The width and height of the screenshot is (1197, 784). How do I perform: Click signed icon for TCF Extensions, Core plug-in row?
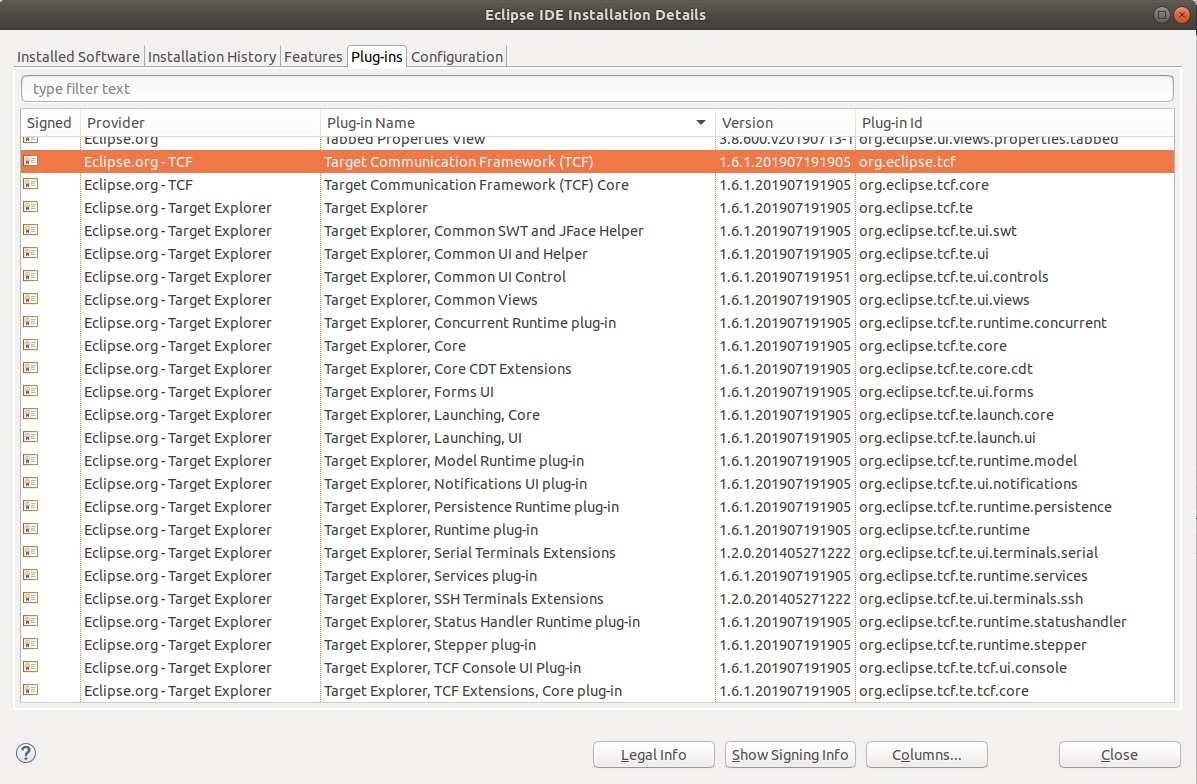click(x=31, y=690)
